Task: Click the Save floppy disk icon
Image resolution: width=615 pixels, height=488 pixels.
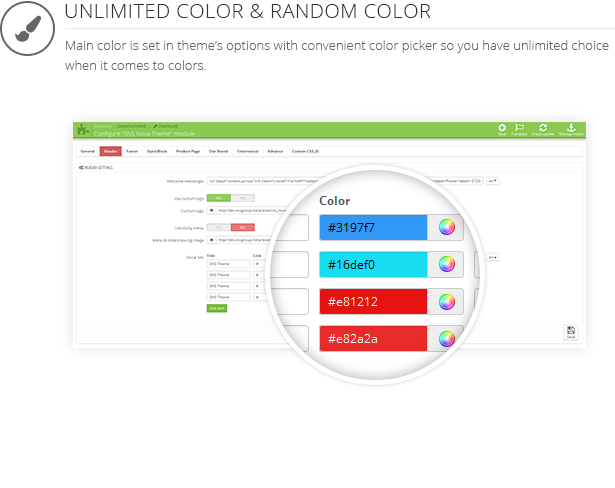Action: [571, 331]
